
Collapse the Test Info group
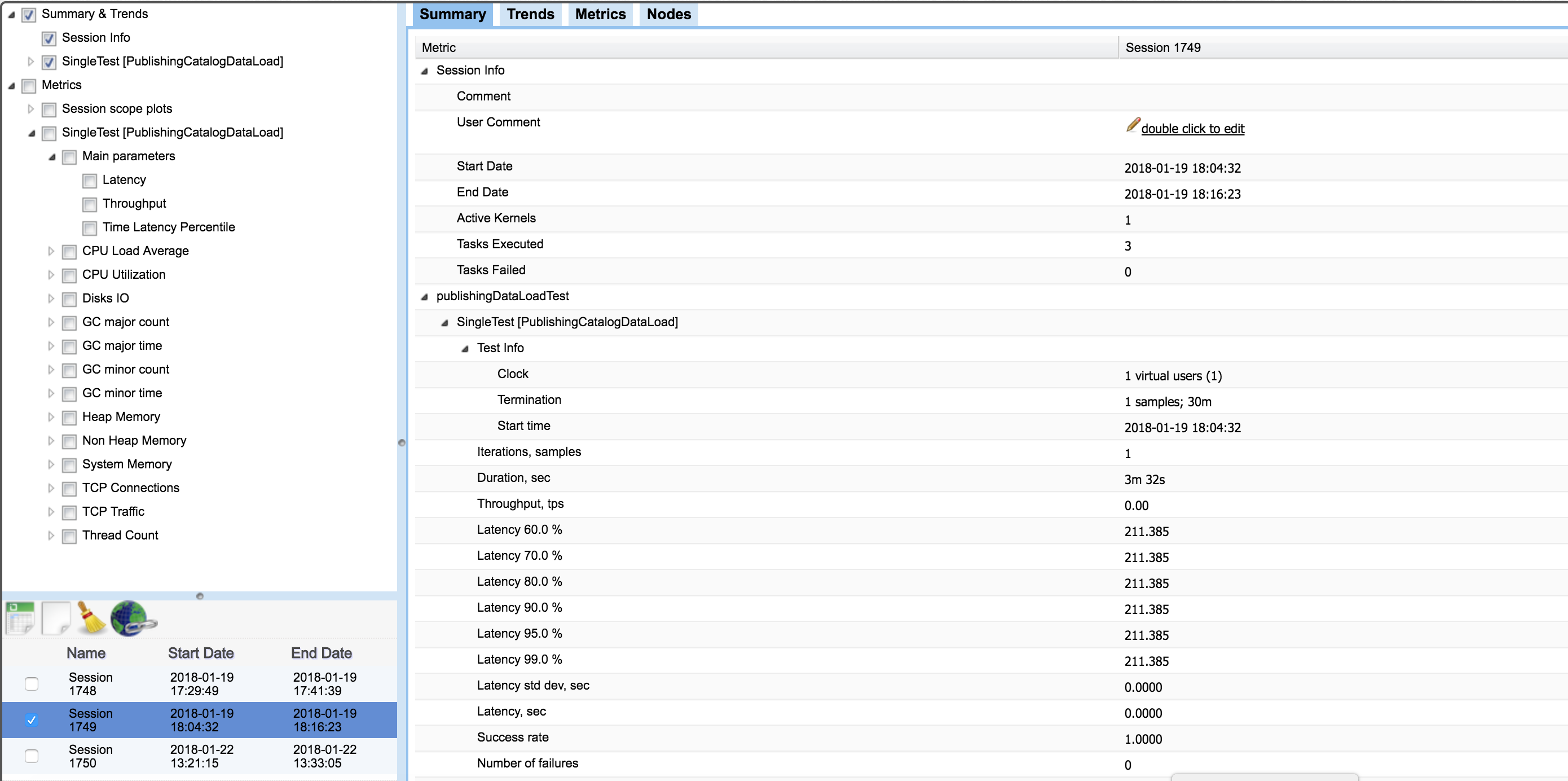click(464, 349)
